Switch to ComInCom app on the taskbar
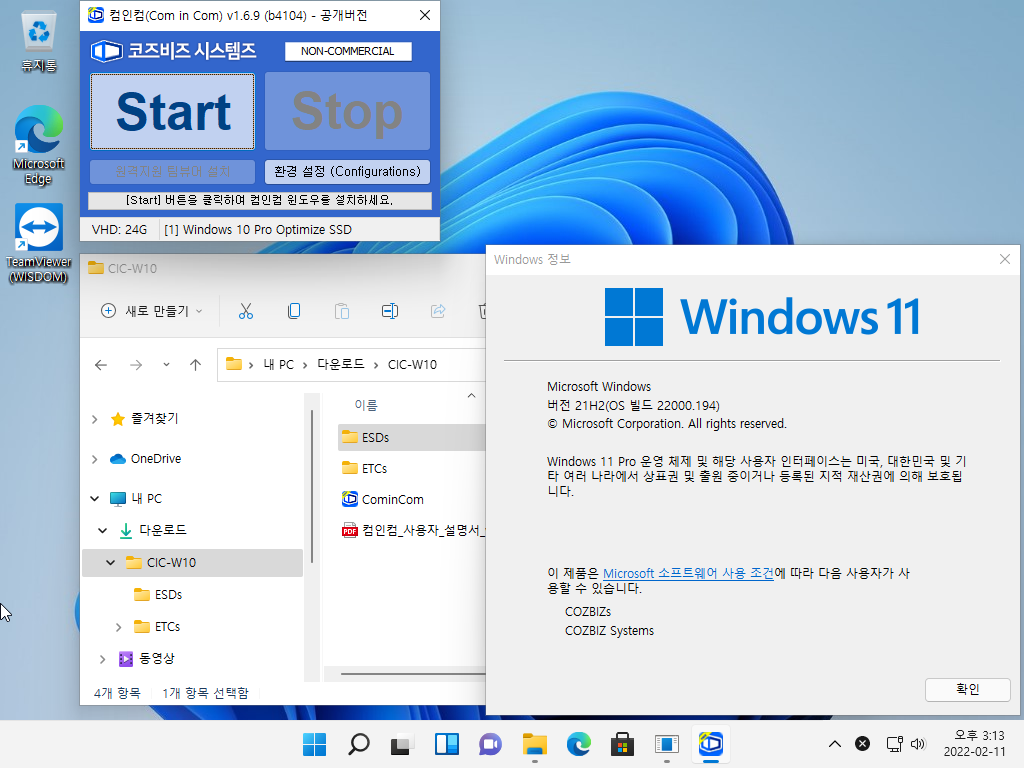The width and height of the screenshot is (1024, 768). pos(711,744)
